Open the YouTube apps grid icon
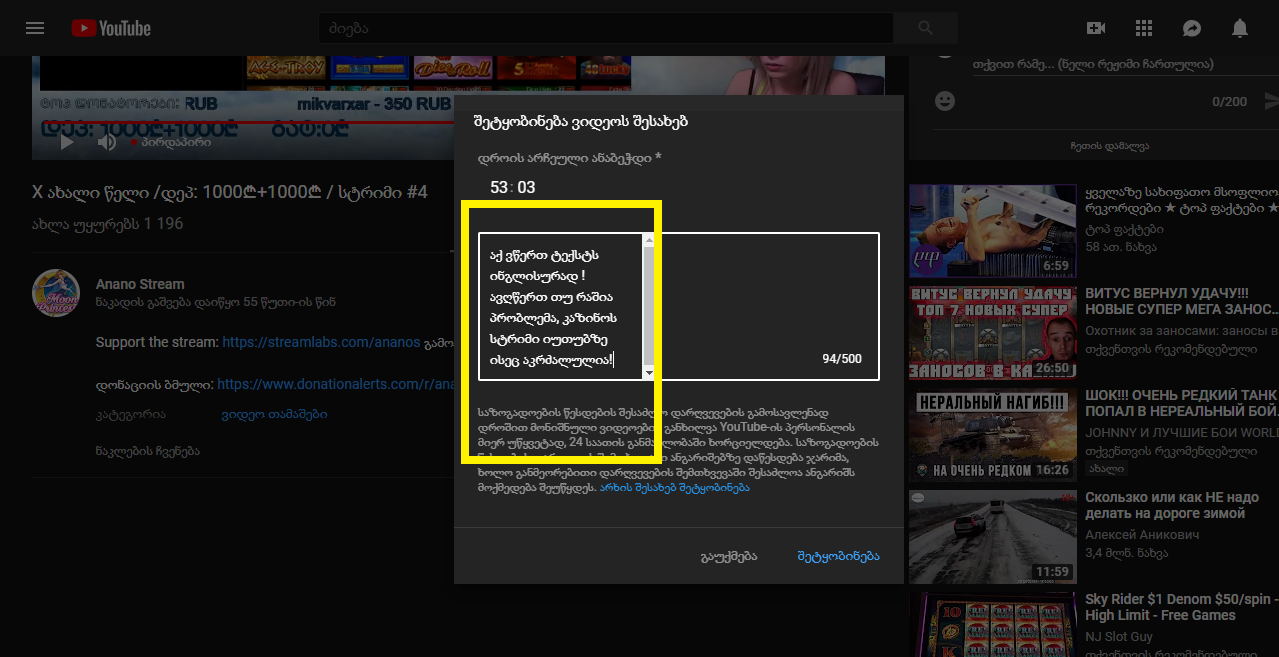Image resolution: width=1279 pixels, height=657 pixels. 1144,28
